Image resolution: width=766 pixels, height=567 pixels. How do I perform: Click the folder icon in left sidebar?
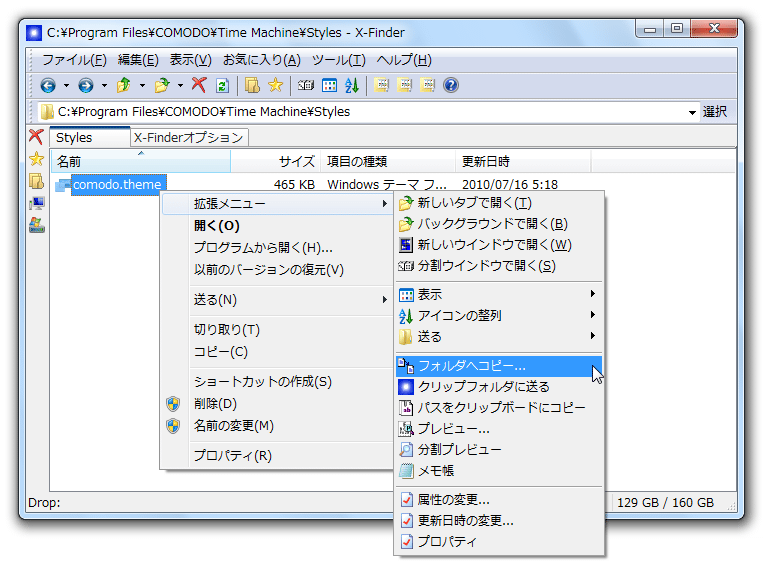click(x=36, y=181)
